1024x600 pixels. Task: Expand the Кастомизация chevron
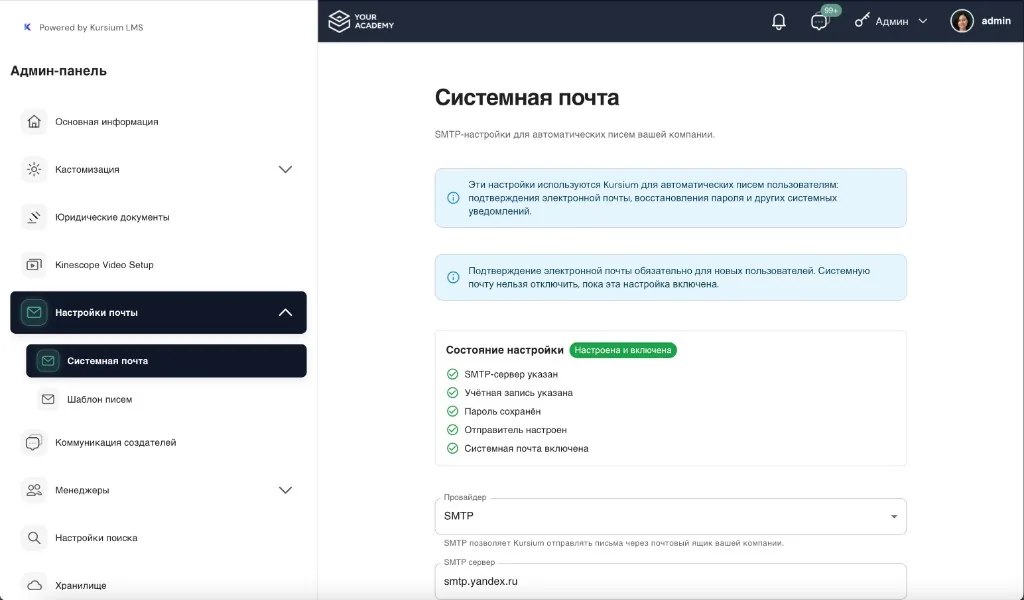[x=285, y=169]
